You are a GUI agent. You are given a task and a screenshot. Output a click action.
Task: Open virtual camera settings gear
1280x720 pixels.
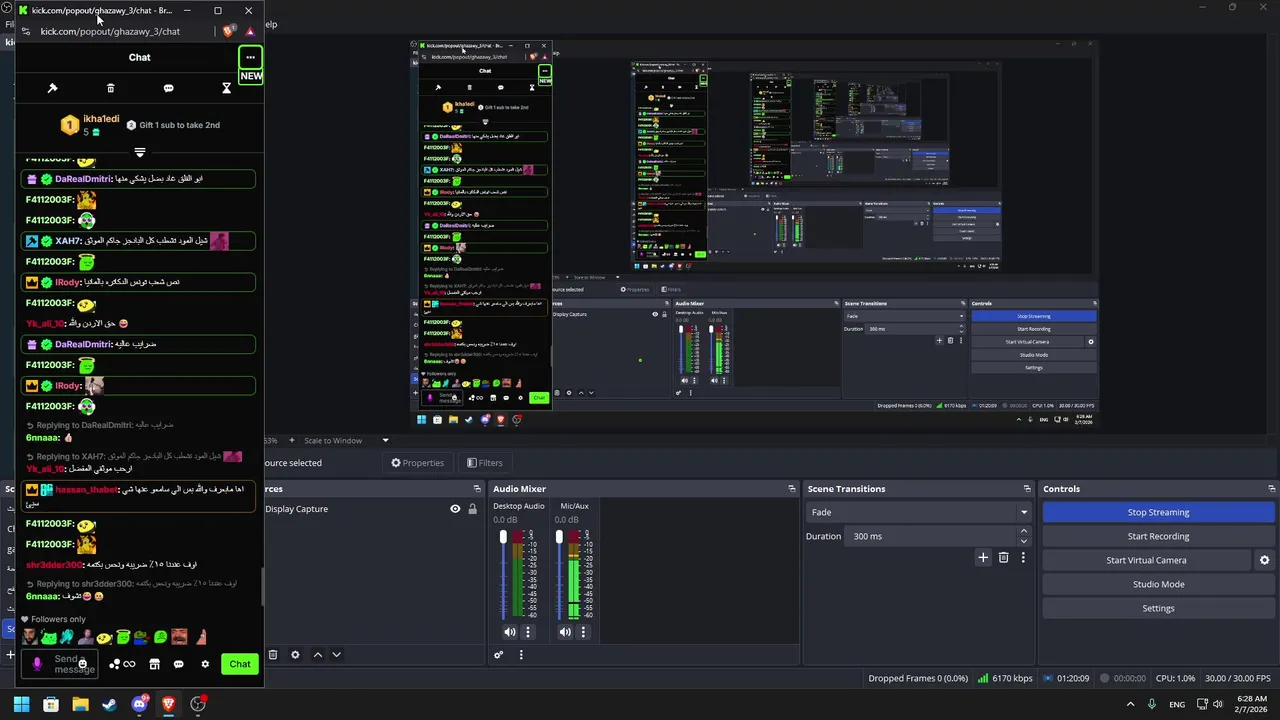tap(1264, 560)
